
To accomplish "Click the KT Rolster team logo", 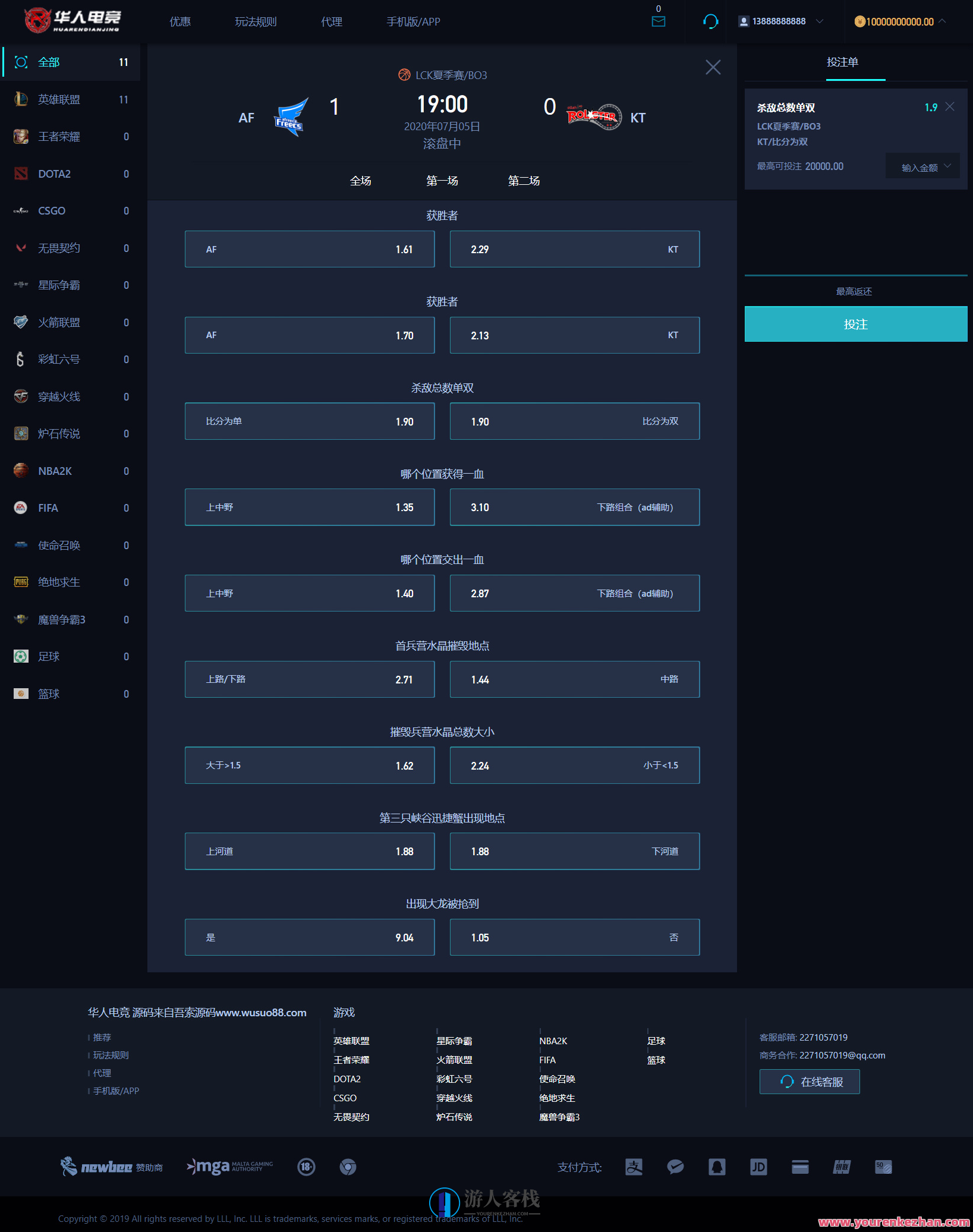I will [593, 116].
